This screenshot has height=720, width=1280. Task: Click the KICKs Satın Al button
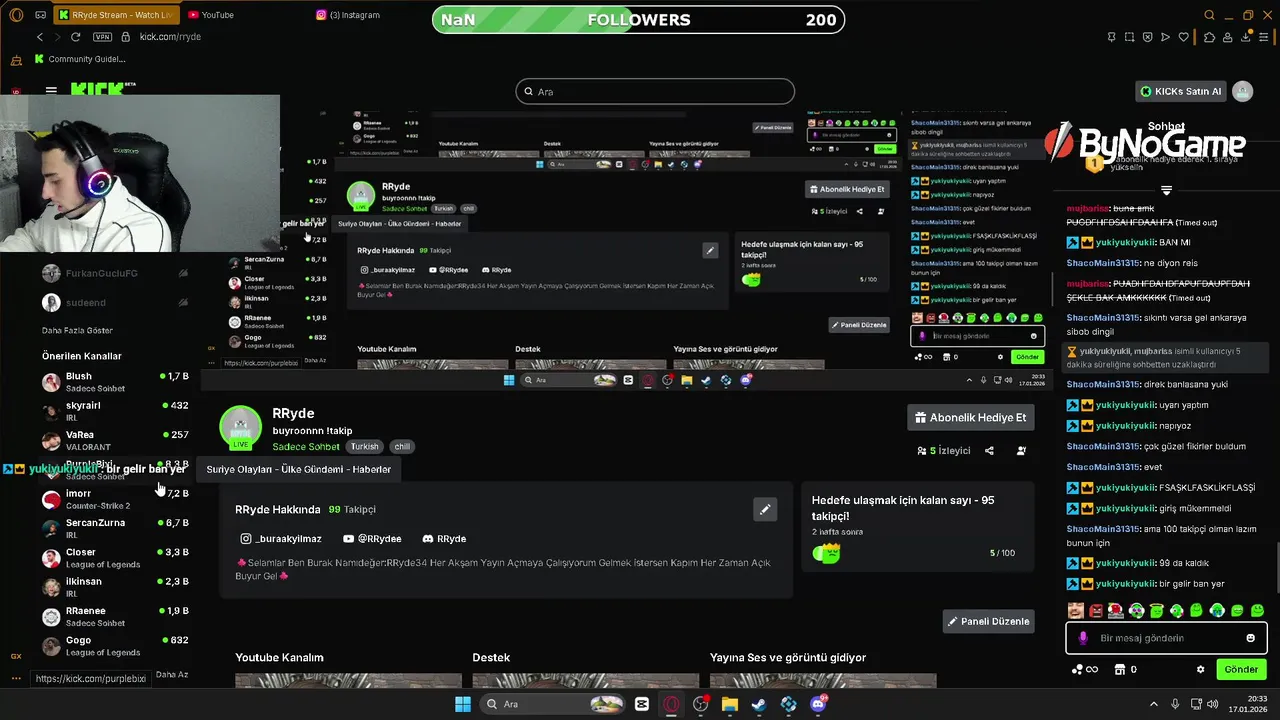pyautogui.click(x=1181, y=91)
